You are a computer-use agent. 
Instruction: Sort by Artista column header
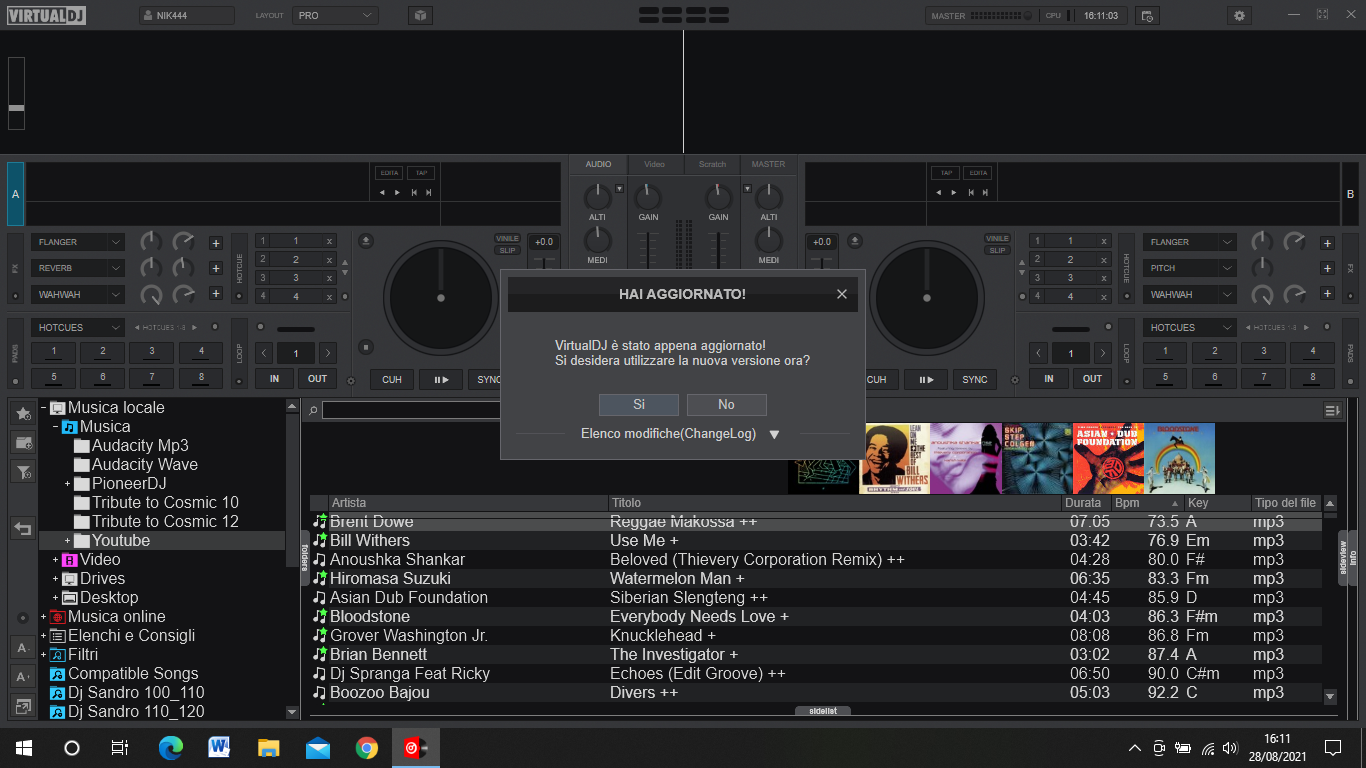468,503
